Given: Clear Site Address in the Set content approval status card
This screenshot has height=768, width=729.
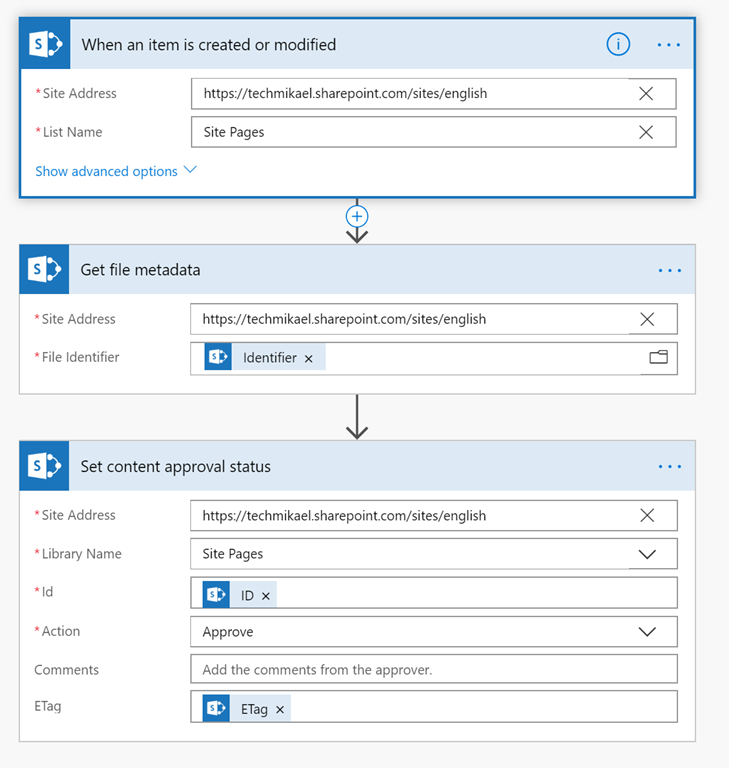Looking at the screenshot, I should click(x=647, y=515).
